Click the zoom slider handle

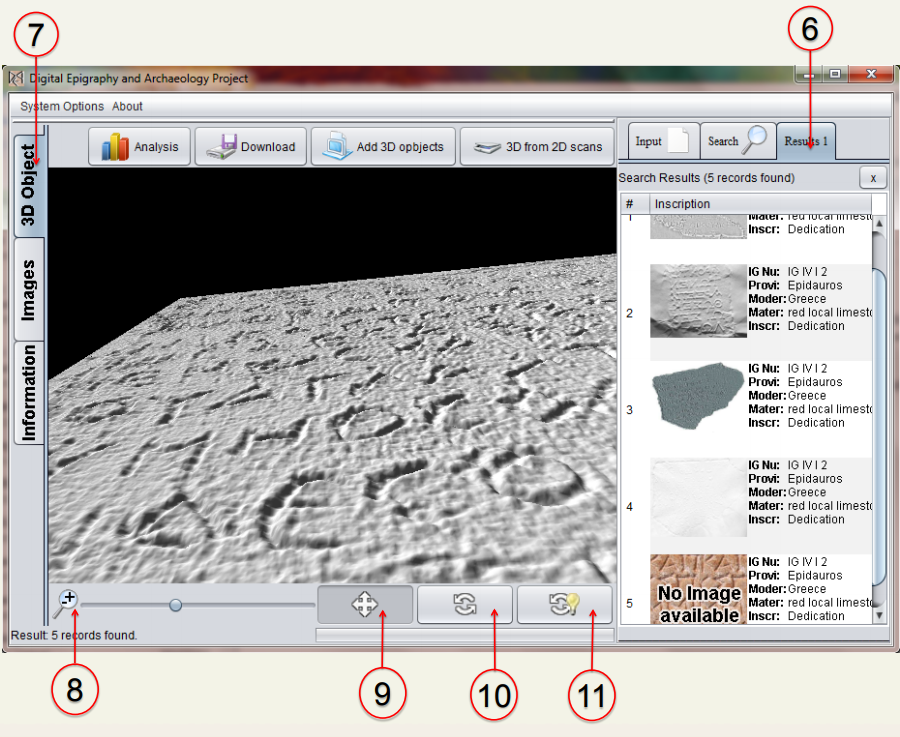[x=176, y=605]
